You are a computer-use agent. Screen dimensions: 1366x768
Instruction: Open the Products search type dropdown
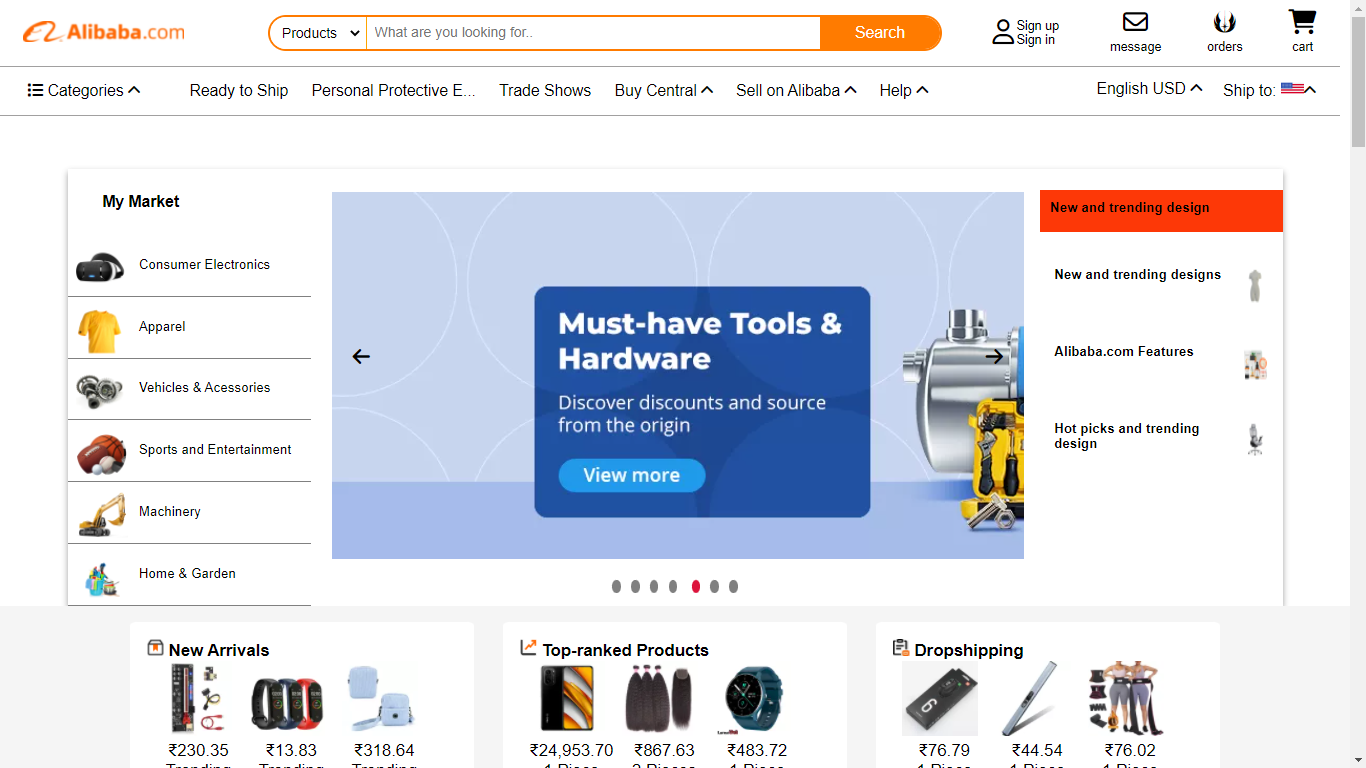(319, 33)
